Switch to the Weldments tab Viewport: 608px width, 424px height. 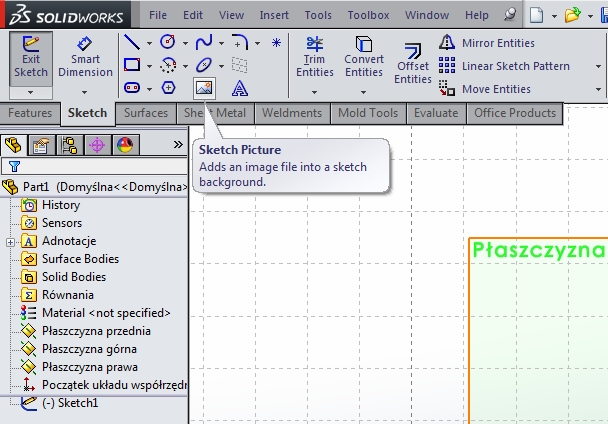pyautogui.click(x=292, y=113)
